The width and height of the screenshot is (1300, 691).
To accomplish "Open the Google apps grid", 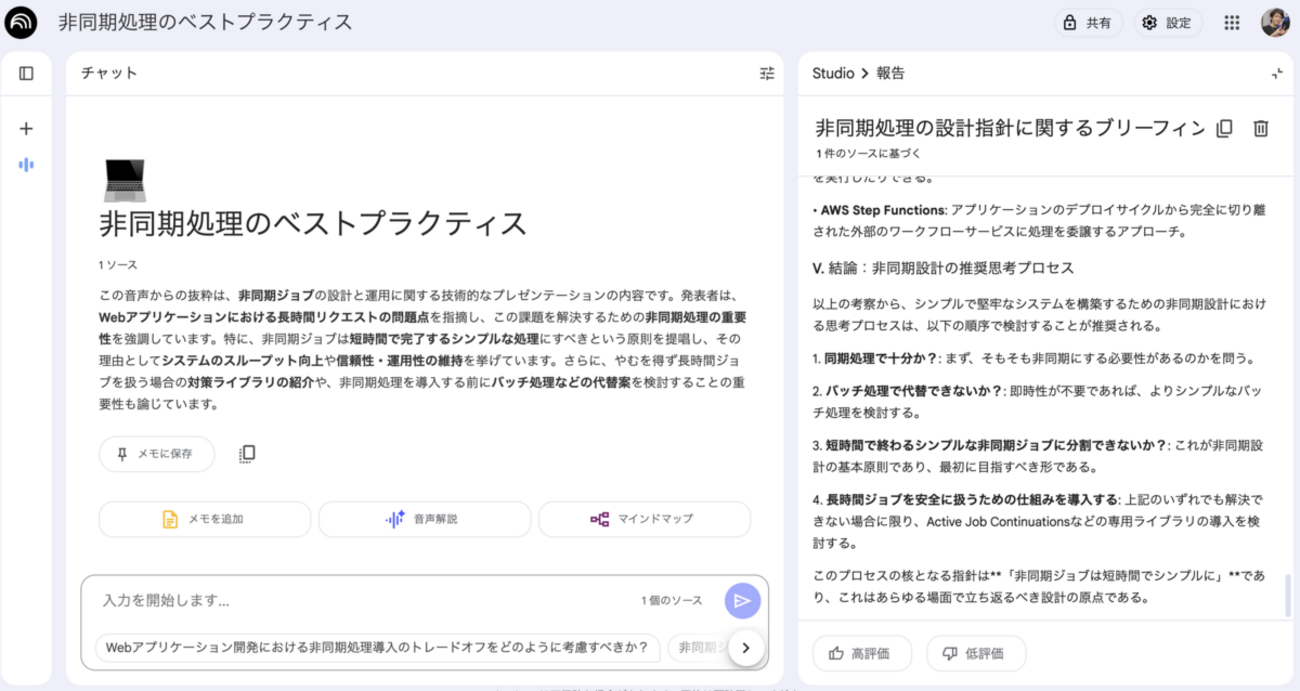I will [1232, 22].
